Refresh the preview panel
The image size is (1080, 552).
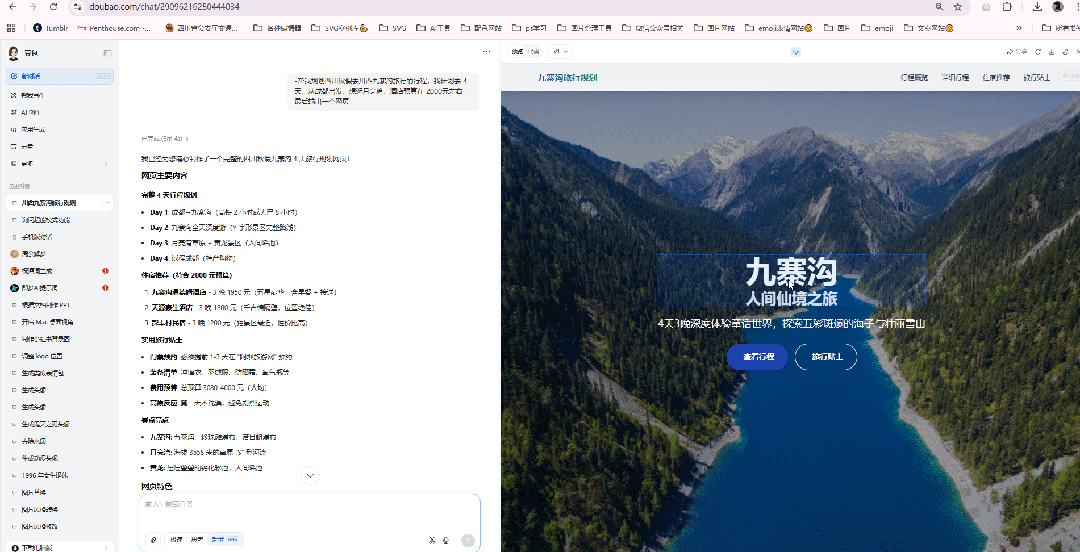pos(1038,52)
